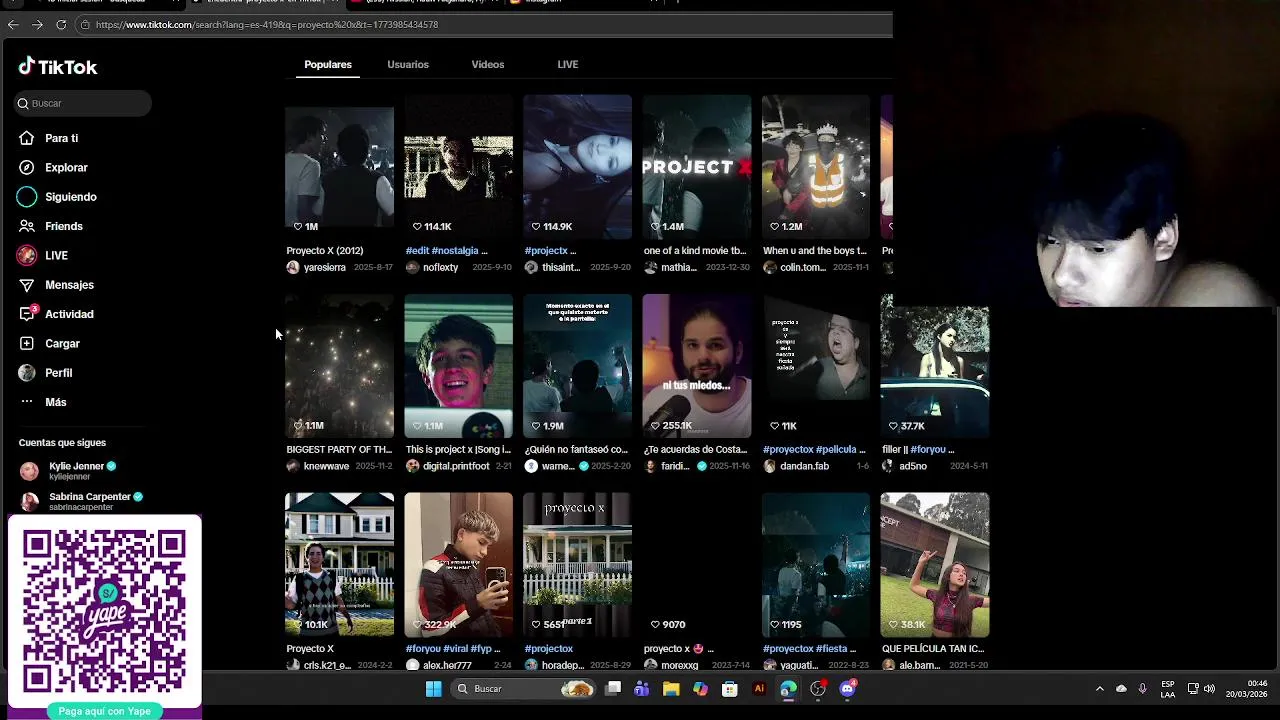Click the Paga aquí con Yape button
The width and height of the screenshot is (1280, 720).
104,711
